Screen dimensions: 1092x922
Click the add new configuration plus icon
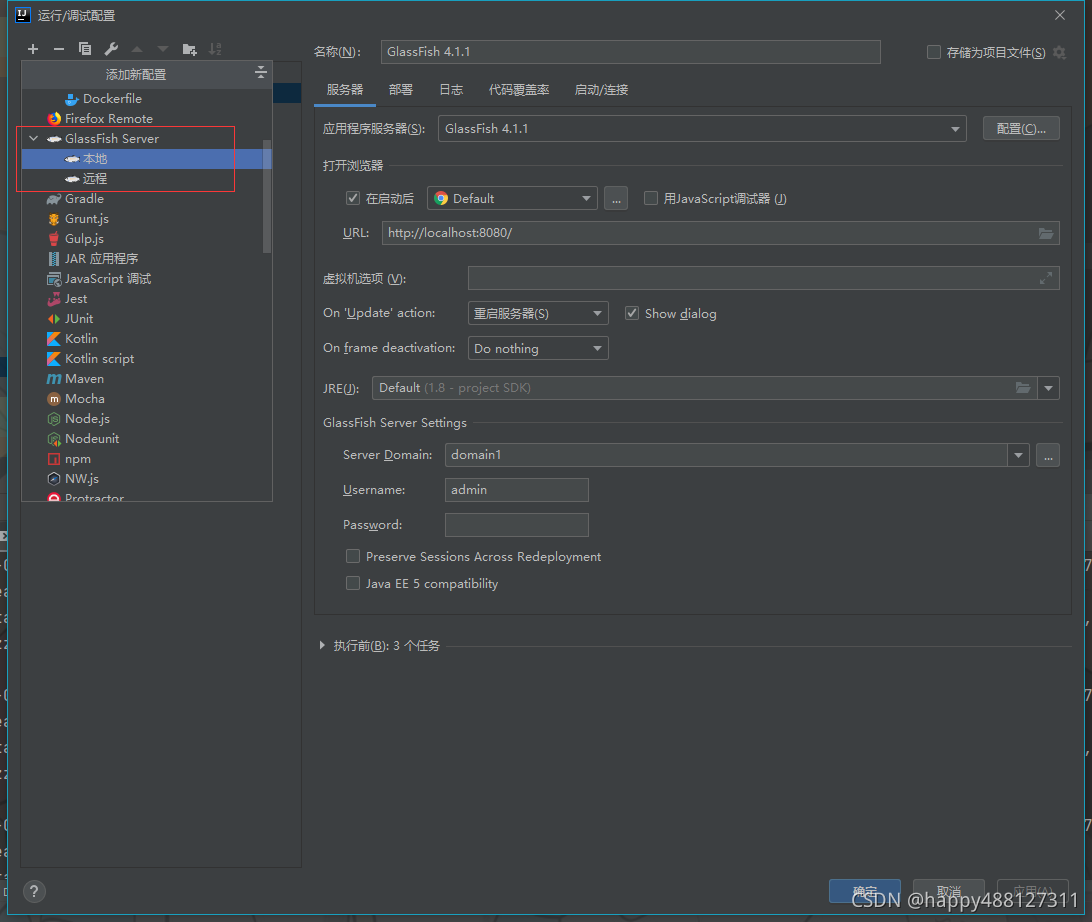[33, 49]
